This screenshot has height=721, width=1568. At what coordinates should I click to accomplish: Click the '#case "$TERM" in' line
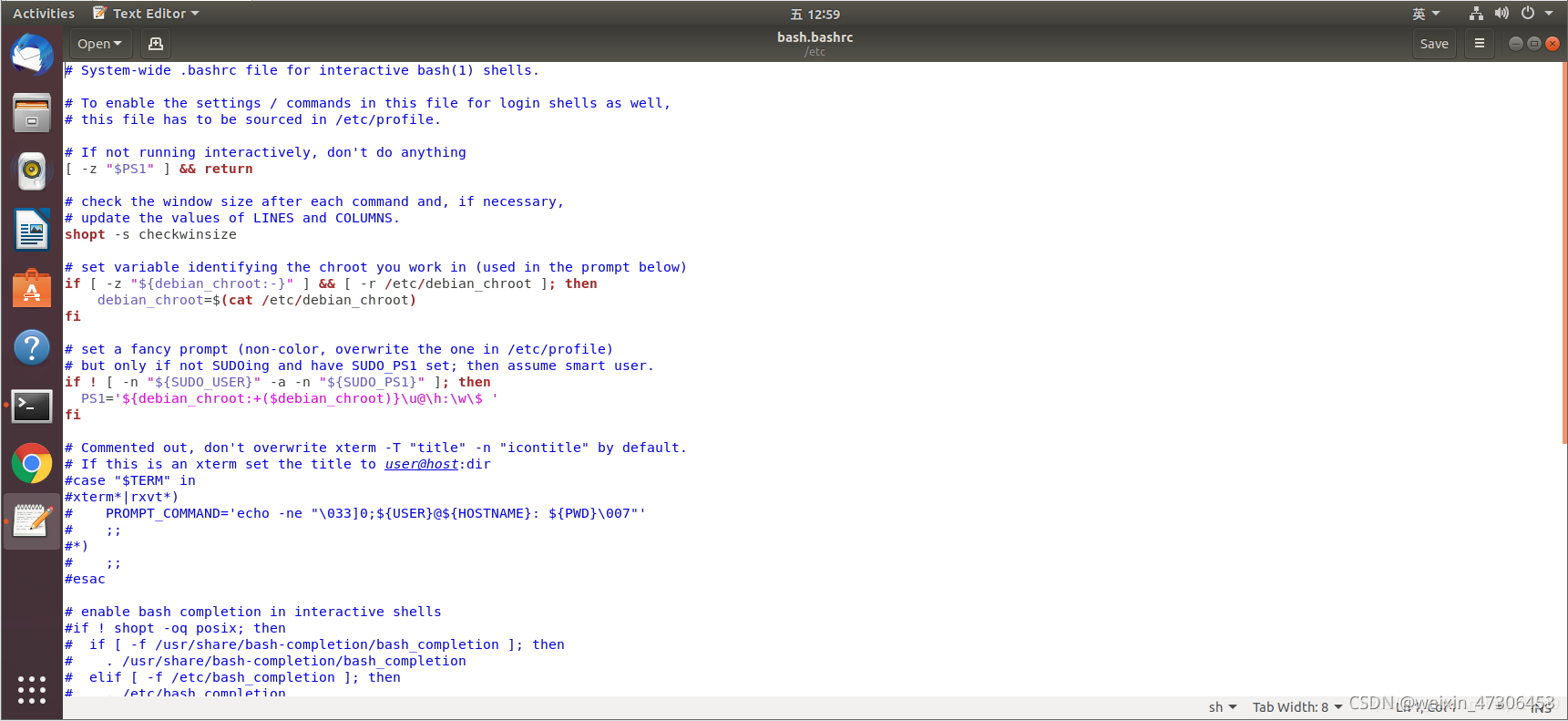pos(130,480)
